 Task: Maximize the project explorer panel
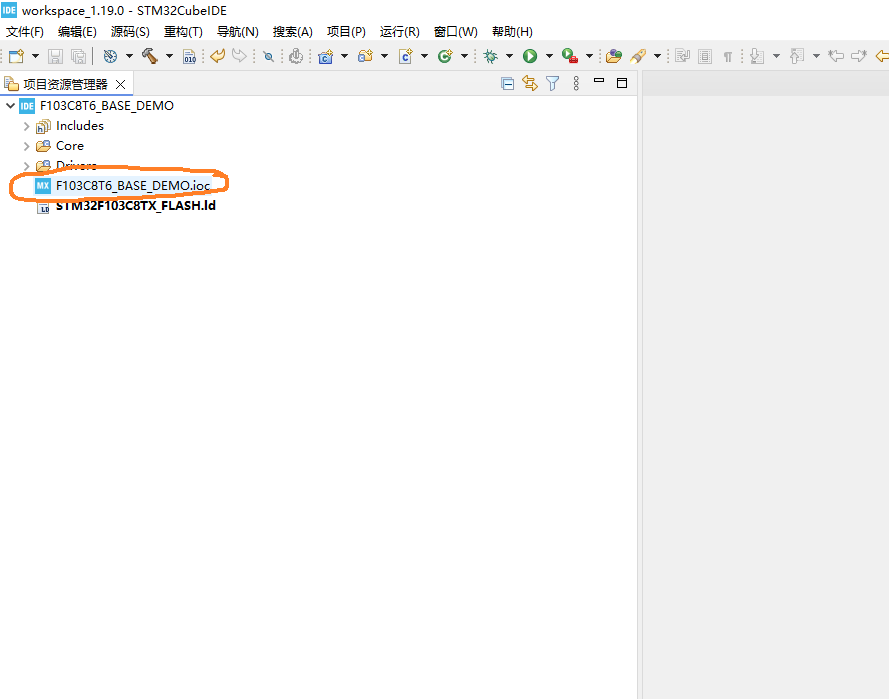pos(622,83)
